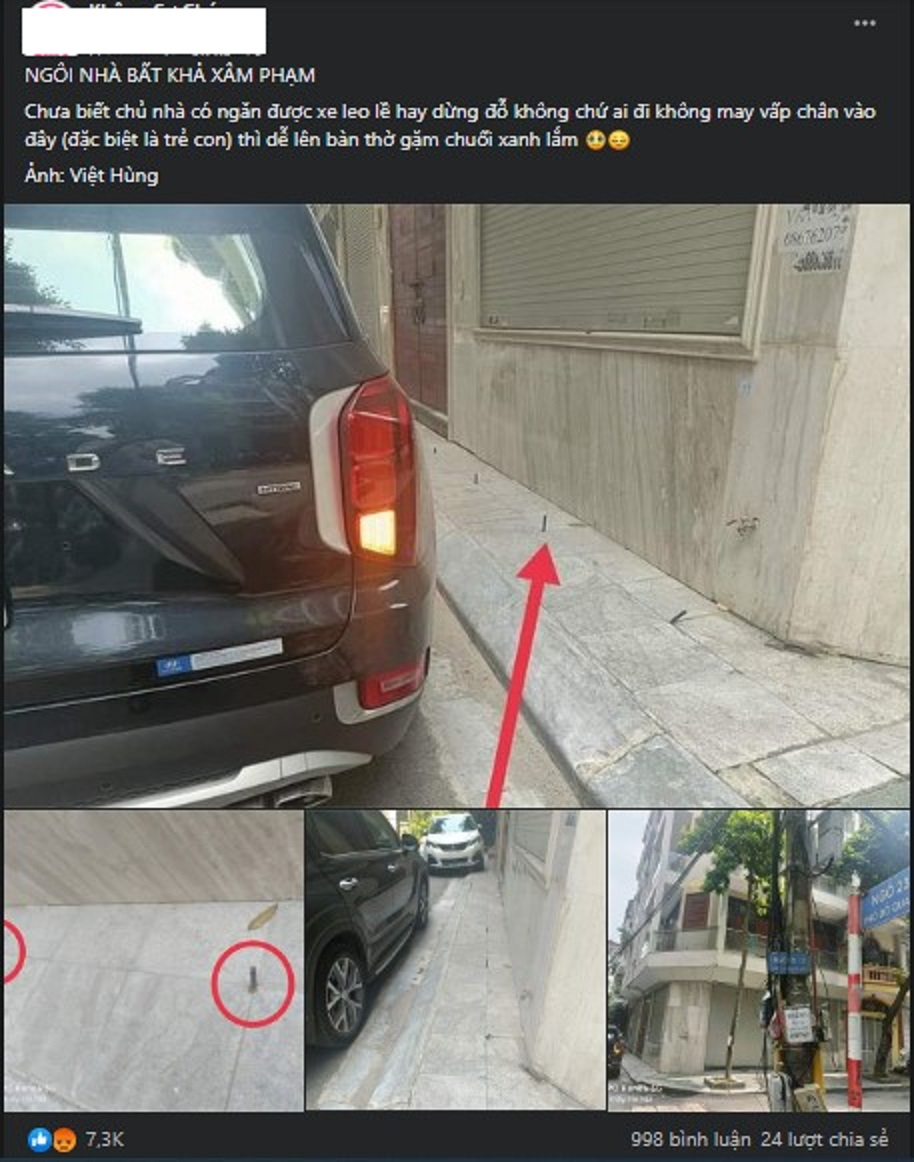Click the pensive face emoji in the caption
914x1162 pixels.
coord(619,140)
